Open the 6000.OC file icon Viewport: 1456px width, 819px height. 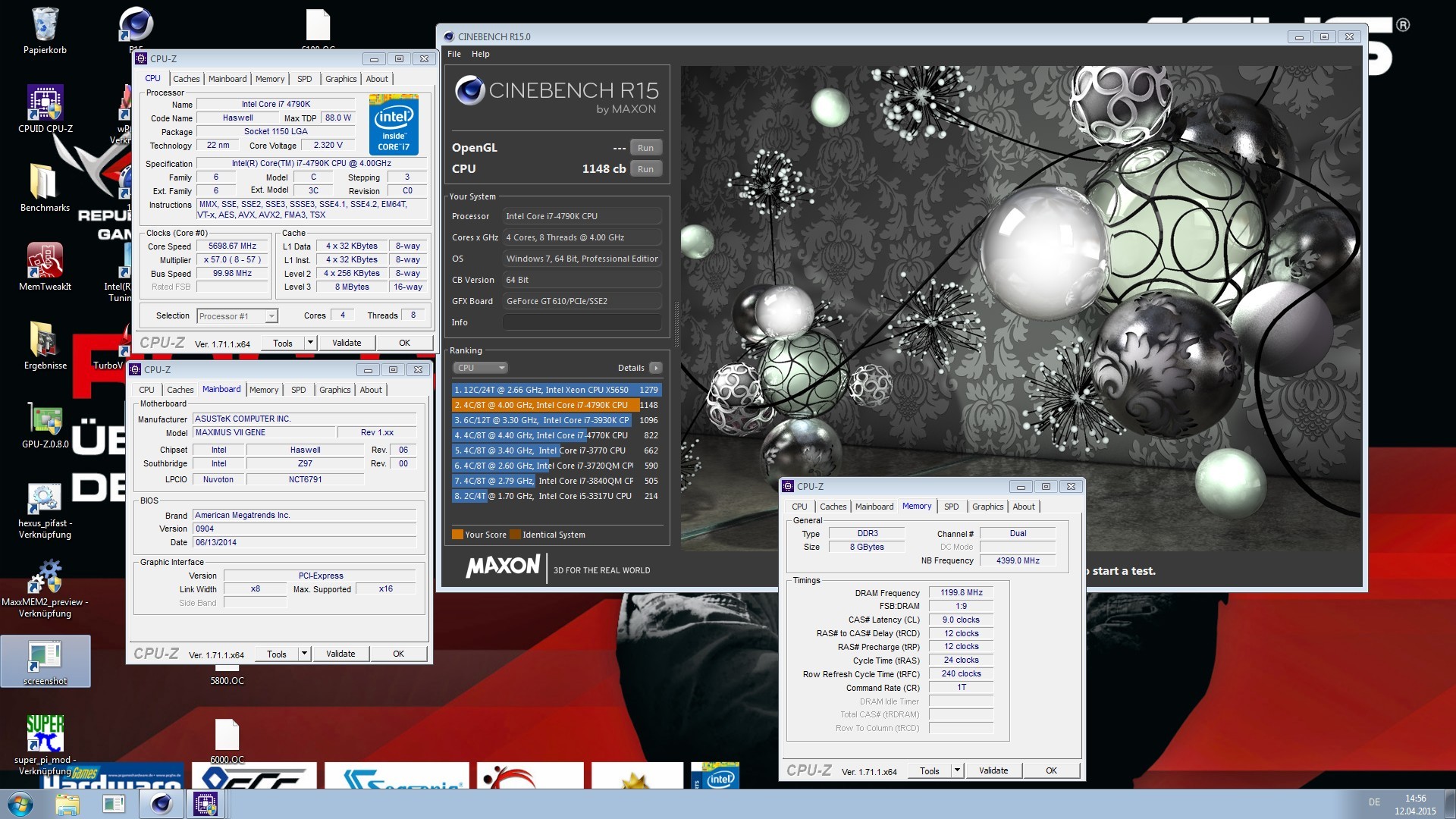[x=227, y=741]
